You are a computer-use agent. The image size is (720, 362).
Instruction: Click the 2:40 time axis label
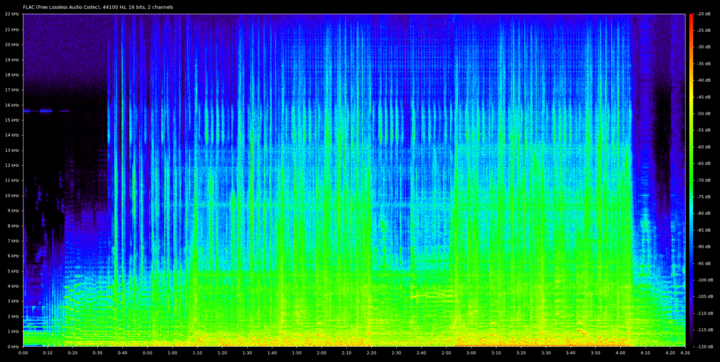422,353
